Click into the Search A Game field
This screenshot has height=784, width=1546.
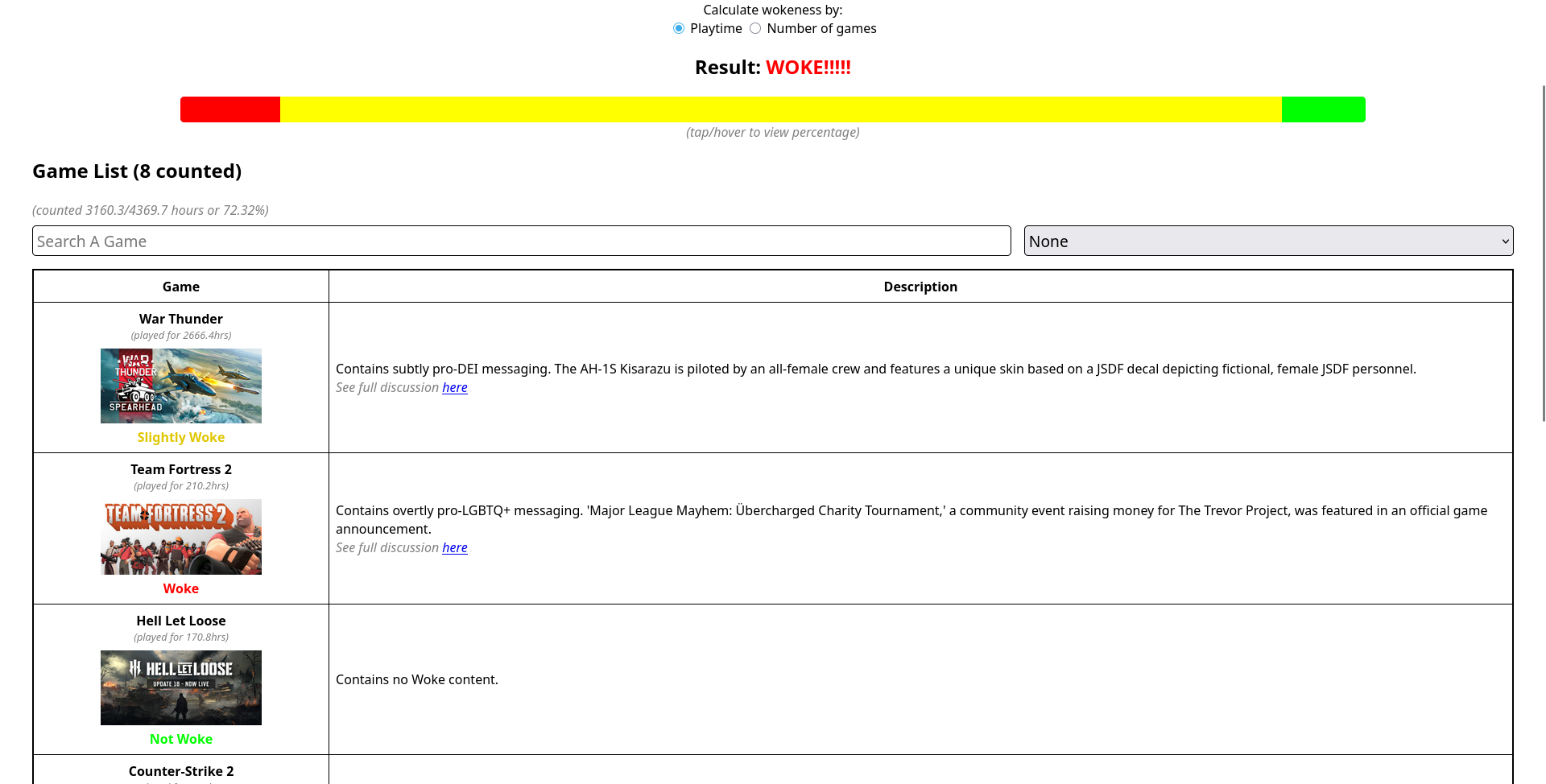pos(521,241)
